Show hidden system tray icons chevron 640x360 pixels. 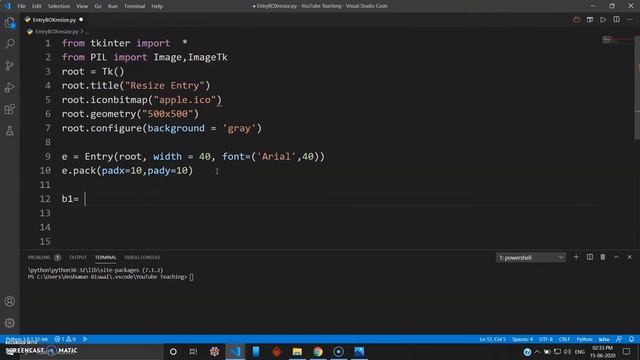(537, 351)
